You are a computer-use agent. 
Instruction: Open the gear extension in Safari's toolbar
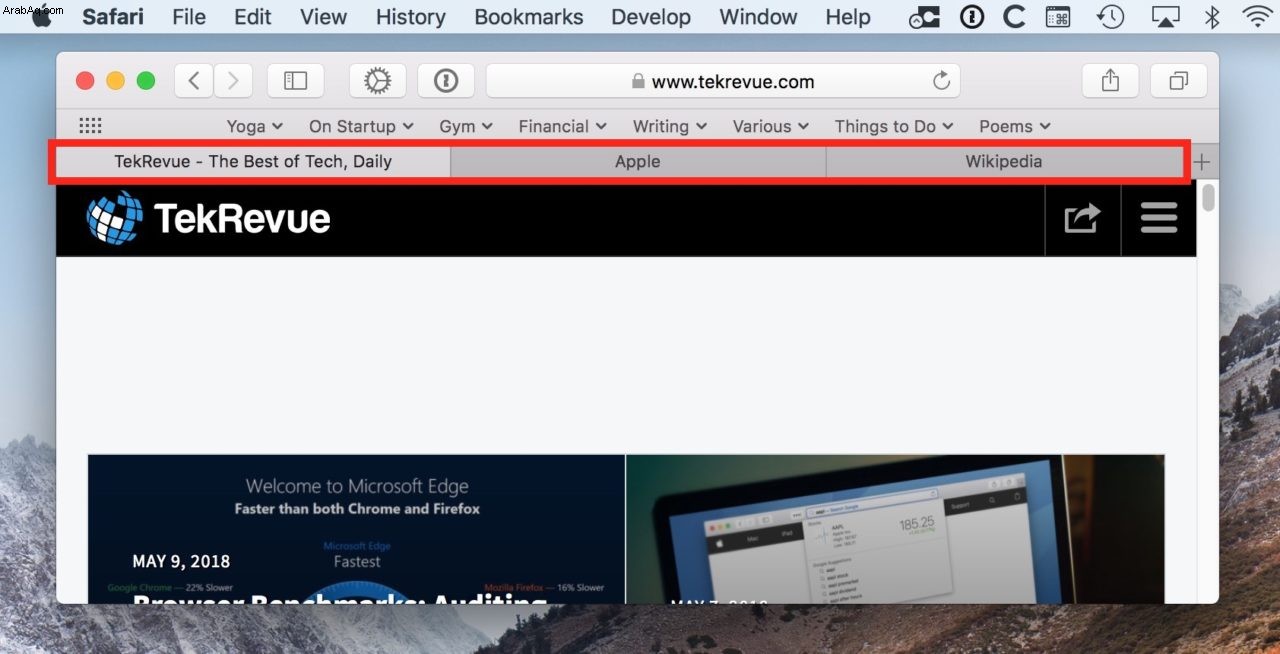[x=377, y=81]
